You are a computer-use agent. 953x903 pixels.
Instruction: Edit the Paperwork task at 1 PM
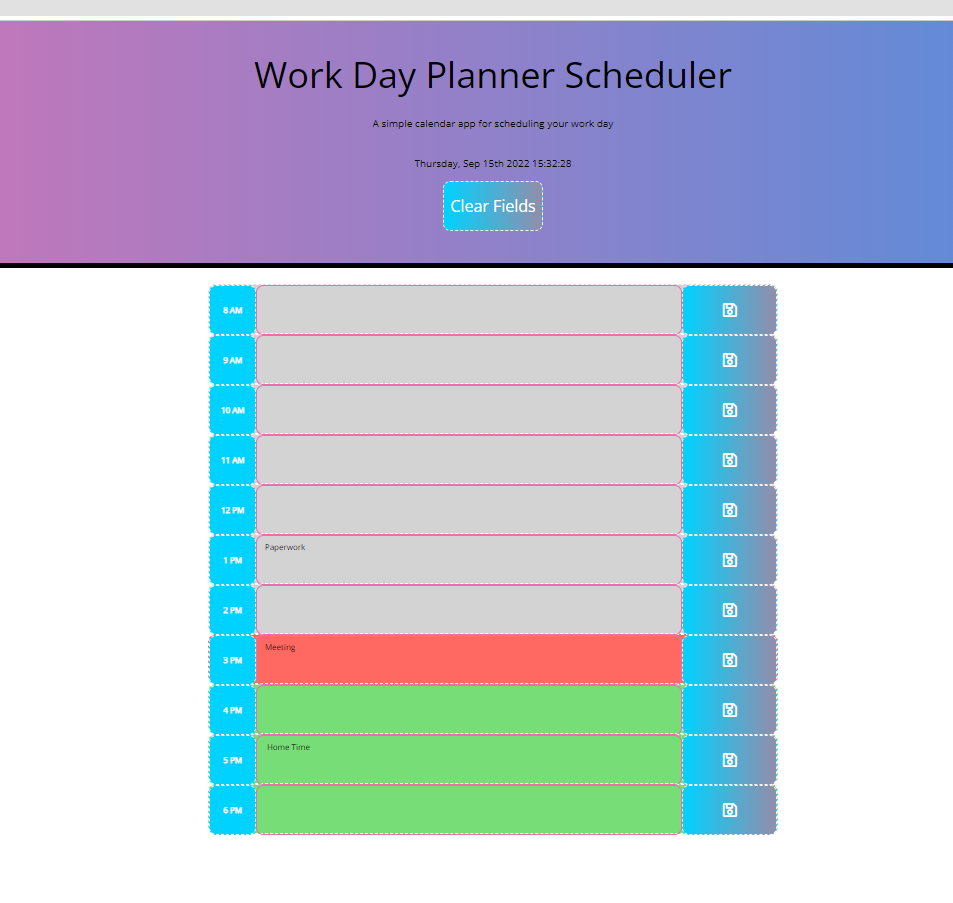point(468,559)
